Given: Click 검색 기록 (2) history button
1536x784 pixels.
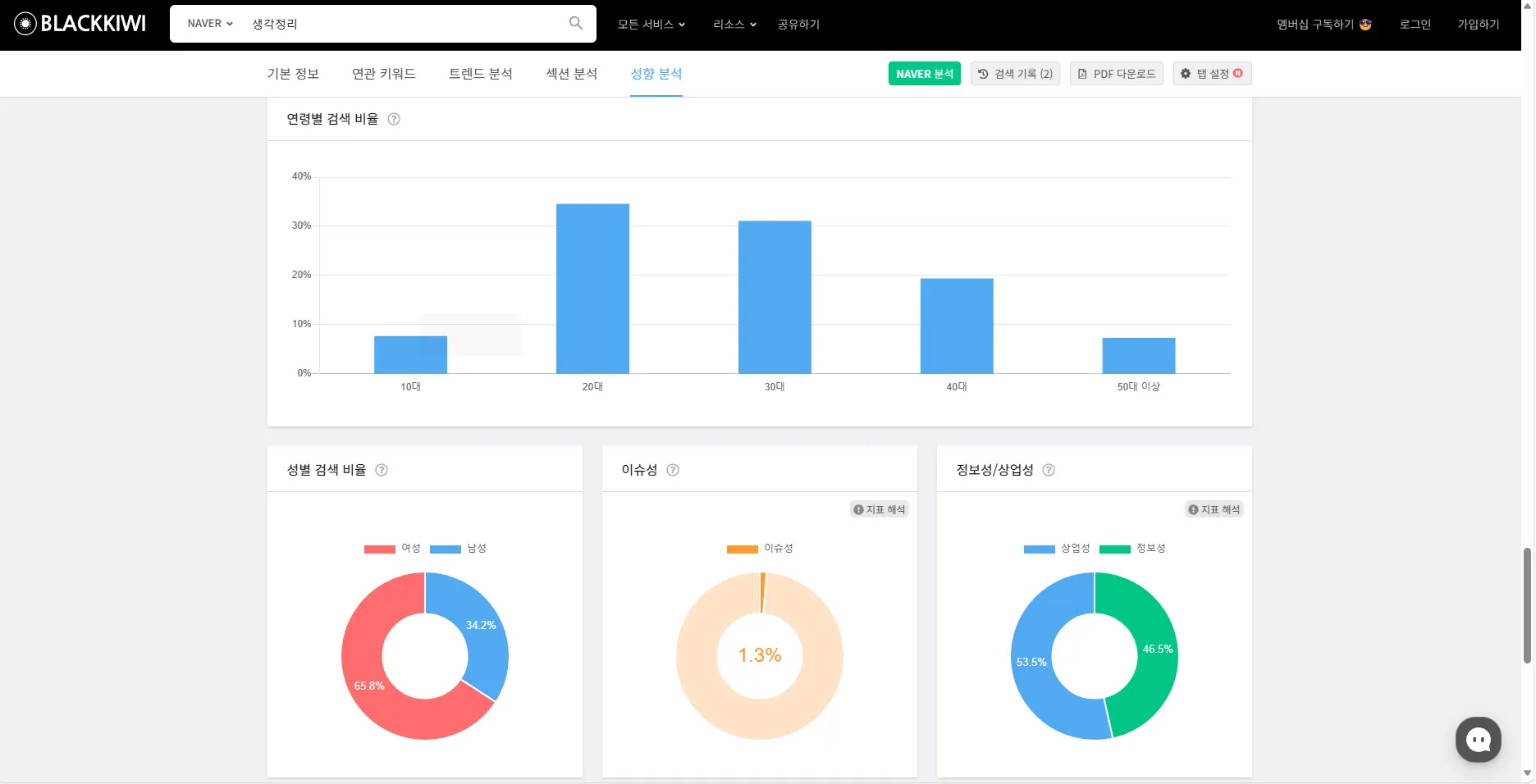Looking at the screenshot, I should pyautogui.click(x=1015, y=74).
